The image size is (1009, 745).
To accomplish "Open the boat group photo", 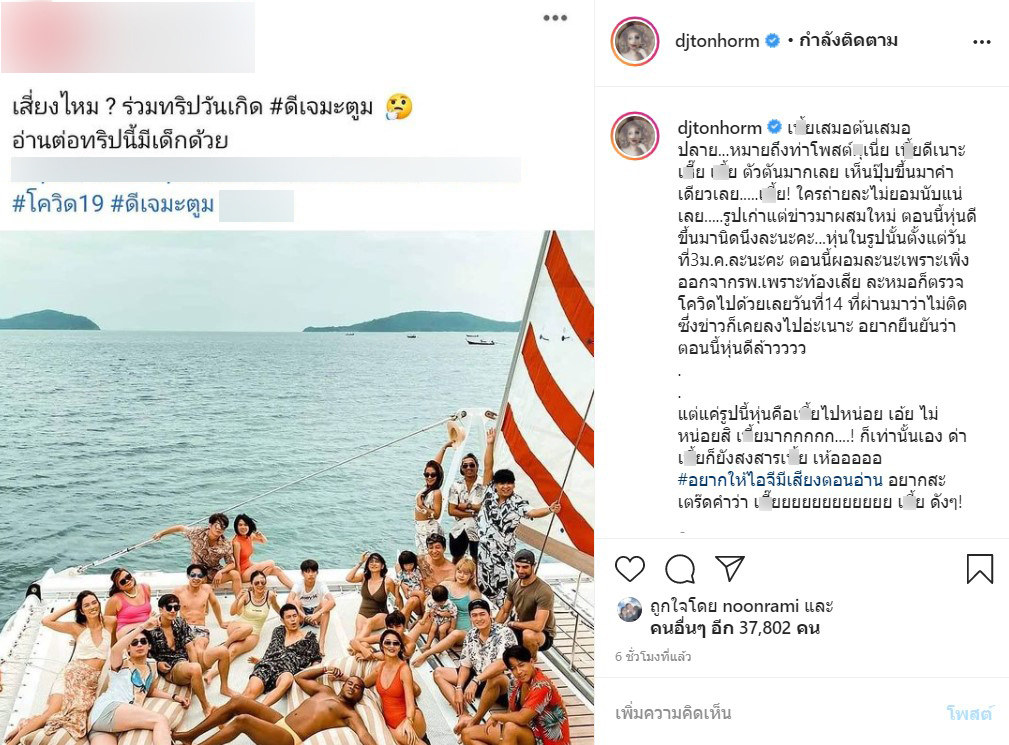I will pyautogui.click(x=297, y=488).
